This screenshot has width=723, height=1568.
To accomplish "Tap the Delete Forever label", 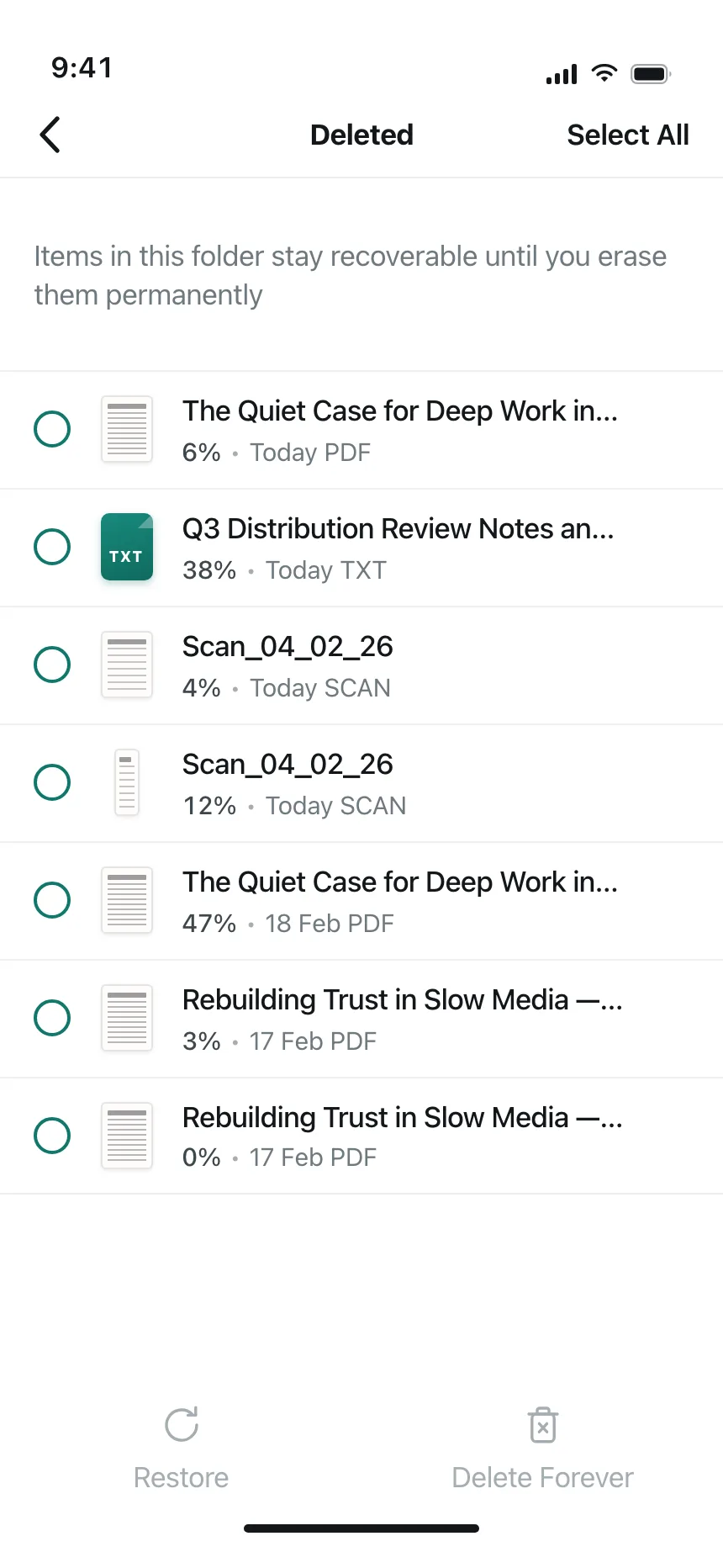I will [543, 1477].
